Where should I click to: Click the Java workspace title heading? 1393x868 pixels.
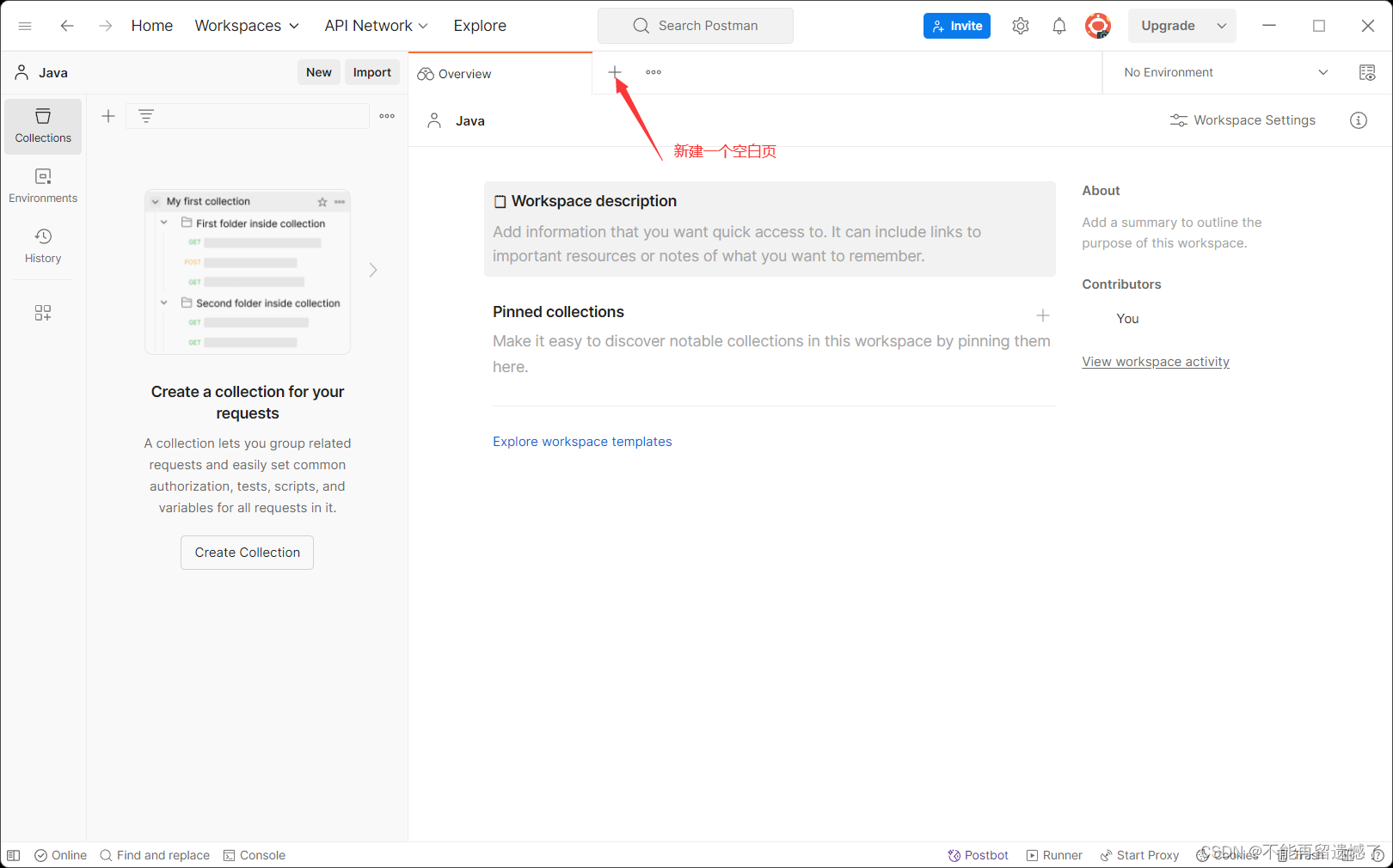470,121
